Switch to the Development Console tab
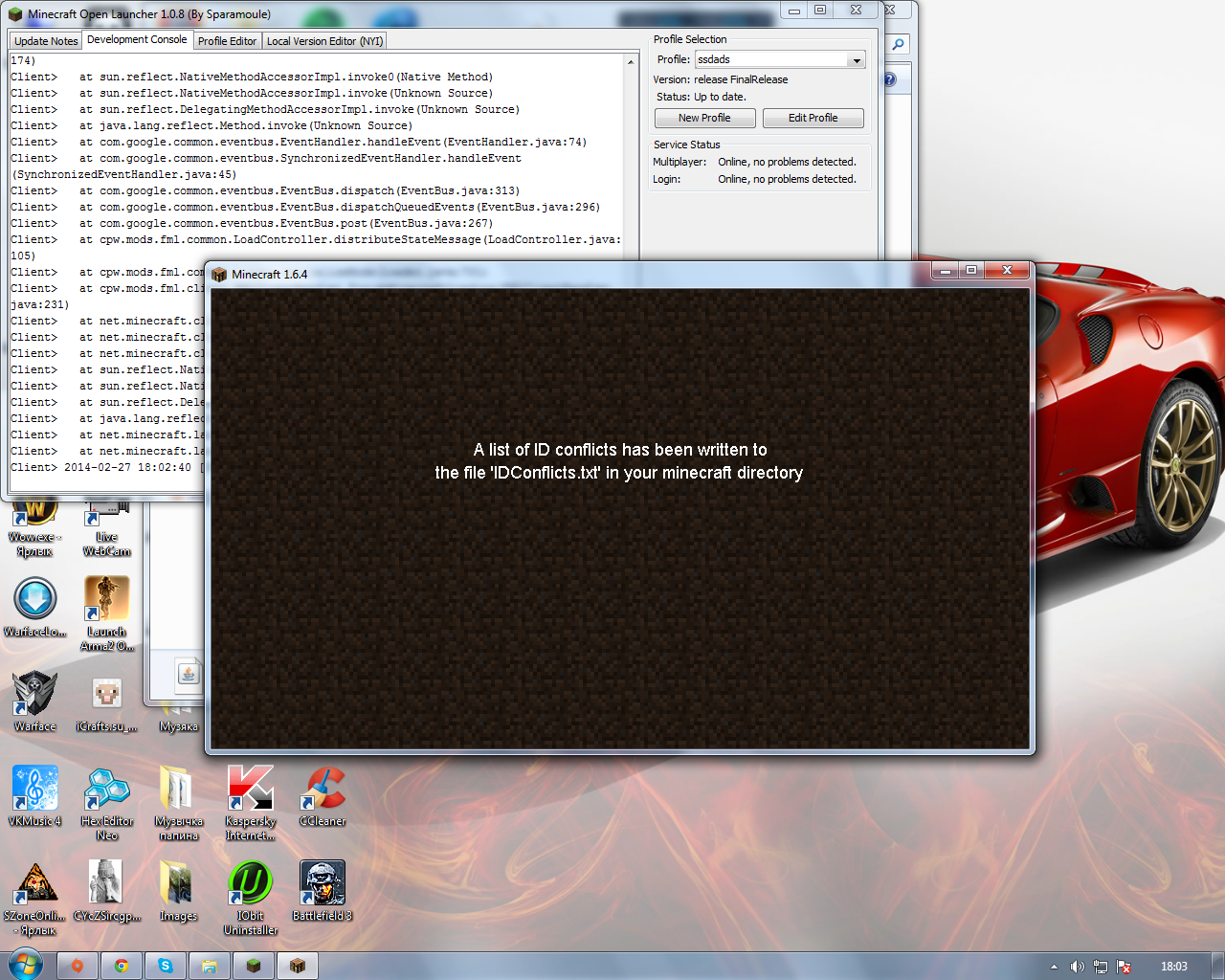This screenshot has height=980, width=1225. [137, 39]
